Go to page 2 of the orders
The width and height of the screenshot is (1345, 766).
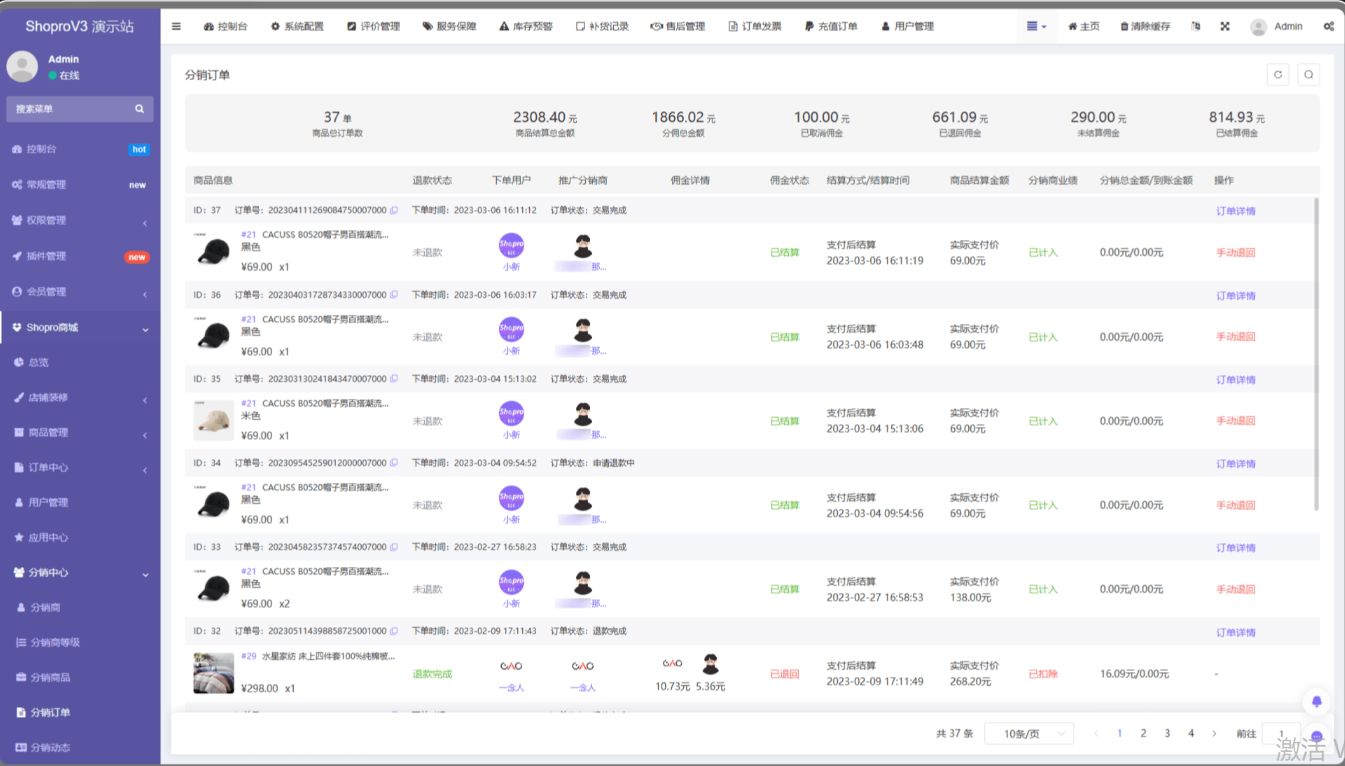[1143, 733]
